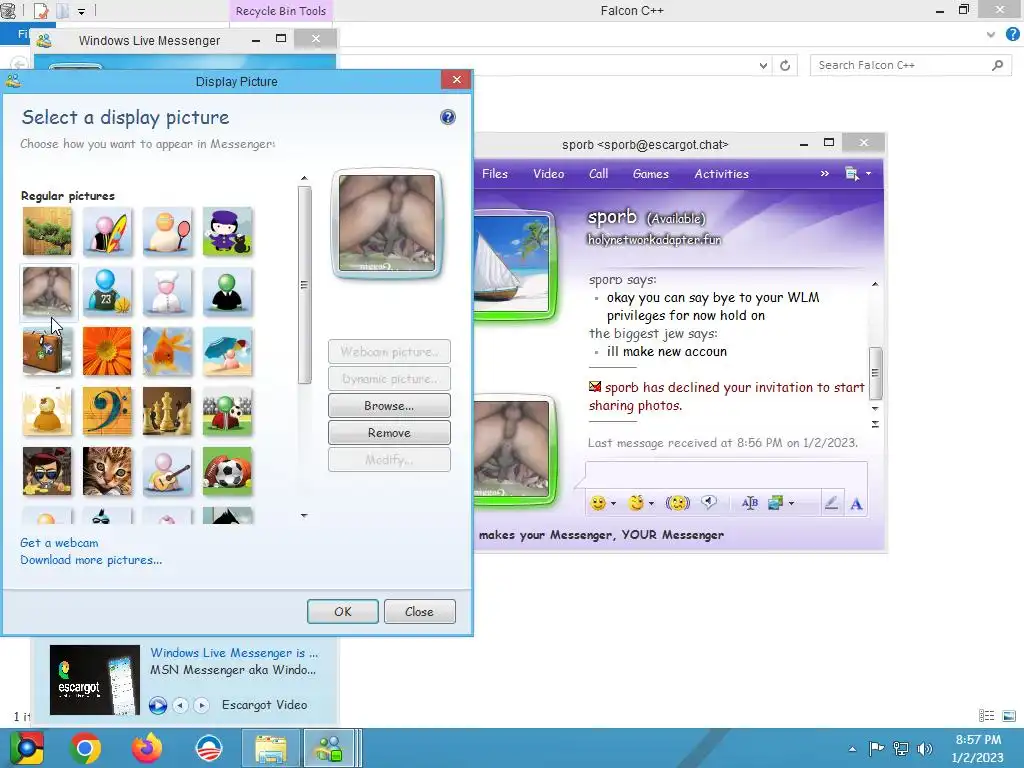This screenshot has width=1024, height=768.
Task: Select the suitcase display picture
Action: pos(47,351)
